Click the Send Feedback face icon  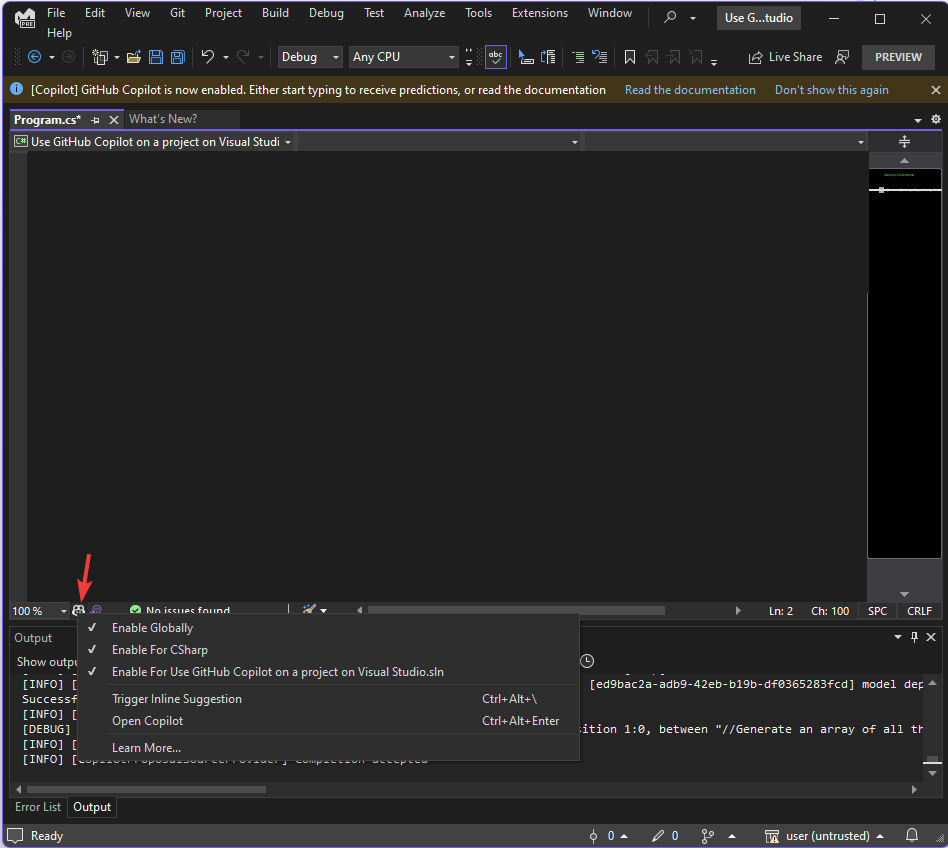click(x=842, y=57)
